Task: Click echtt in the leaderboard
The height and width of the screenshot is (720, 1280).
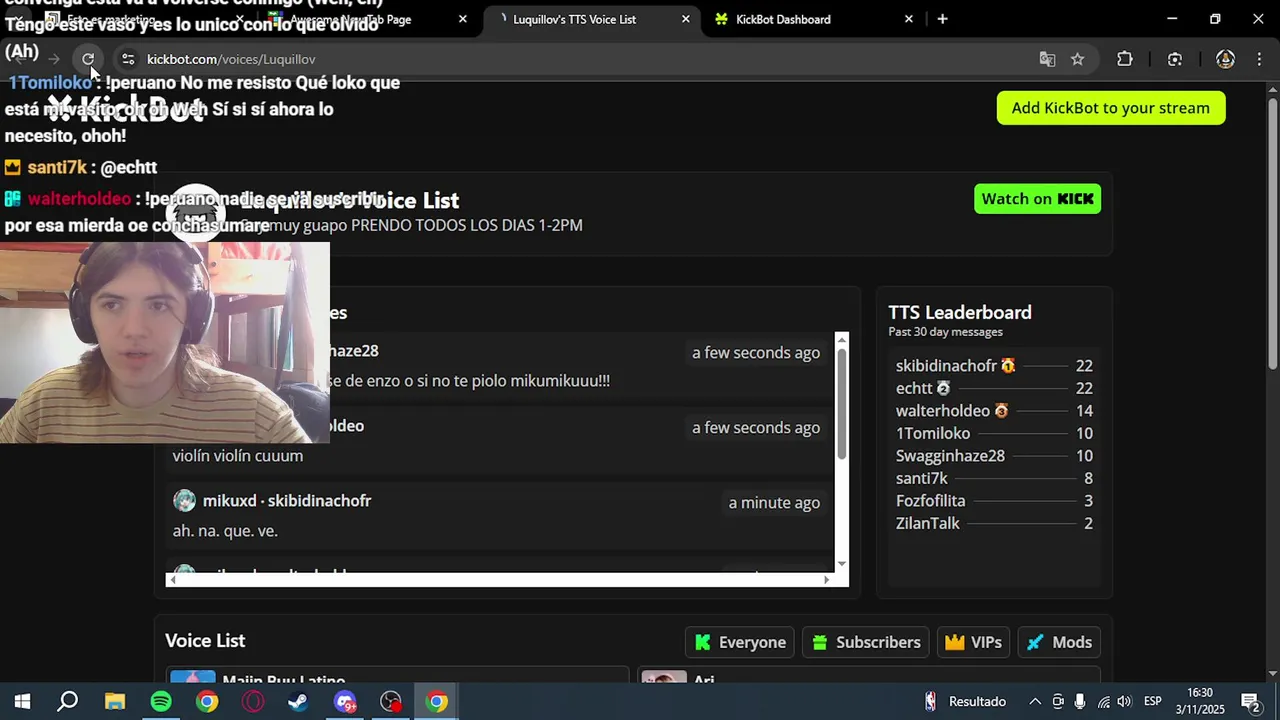Action: coord(914,388)
